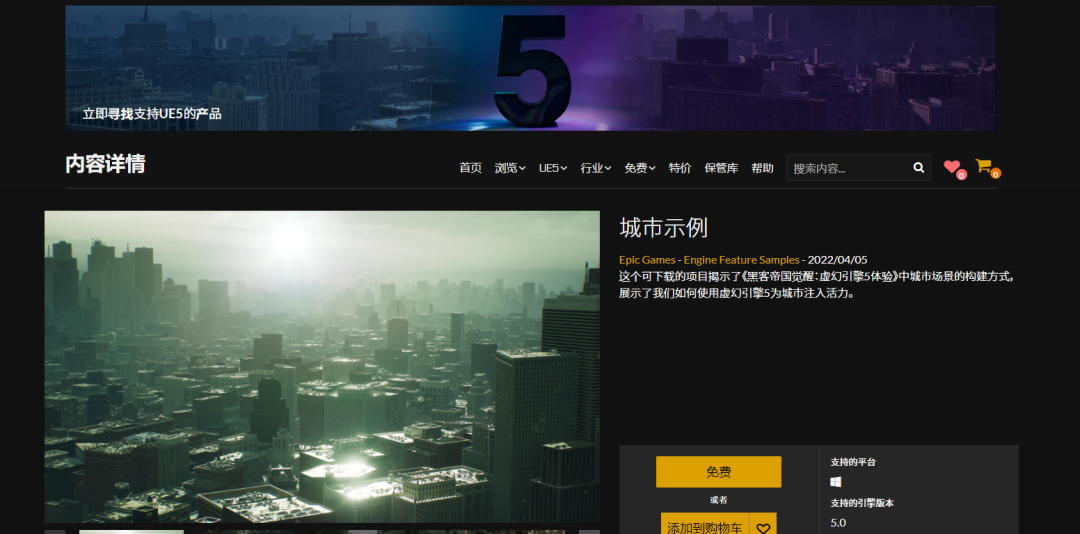Click the 立即寻找支持UE5的产品 banner
The width and height of the screenshot is (1080, 534).
530,68
